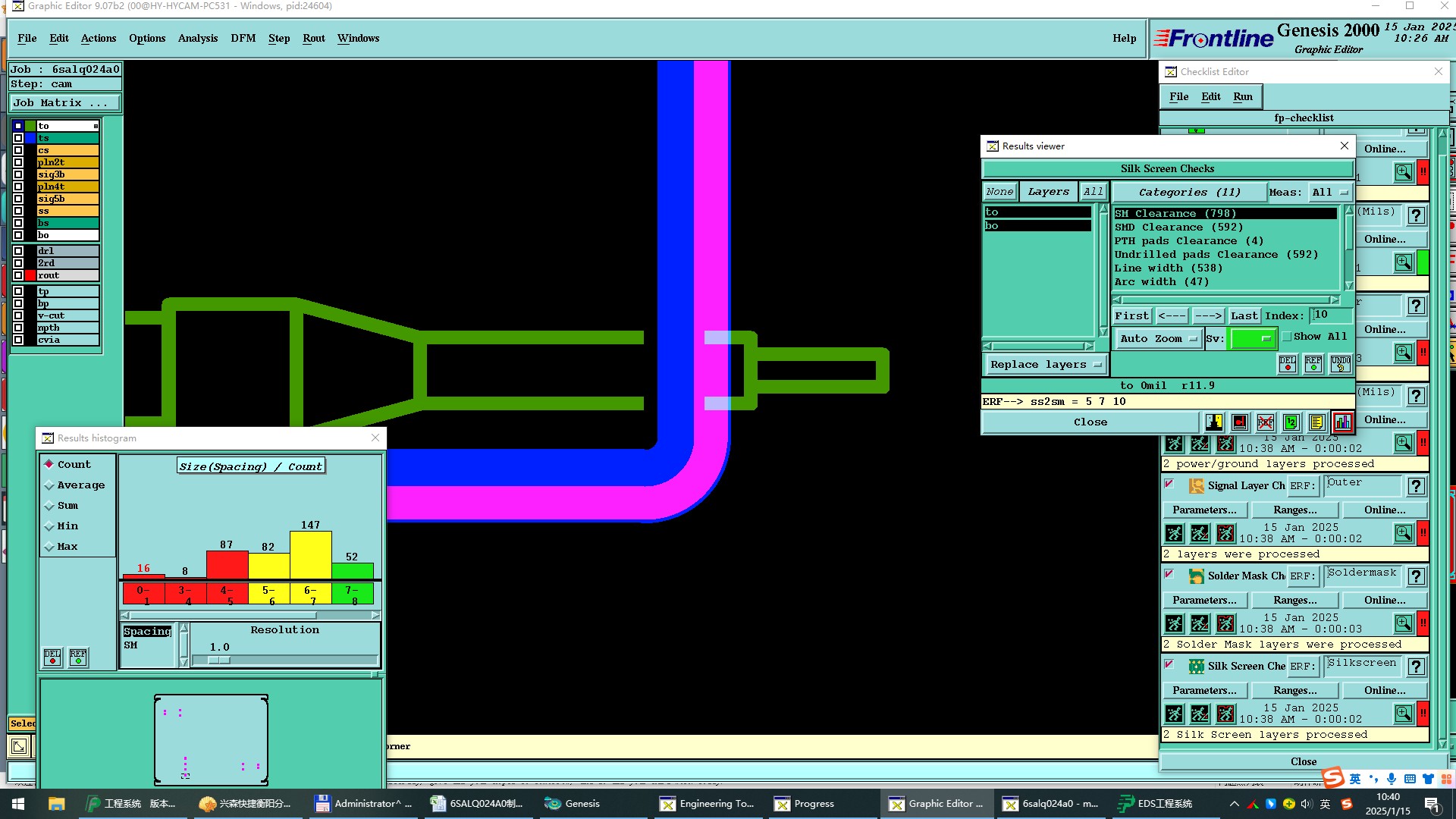Open the Windows Start menu
The width and height of the screenshot is (1456, 819).
18,804
